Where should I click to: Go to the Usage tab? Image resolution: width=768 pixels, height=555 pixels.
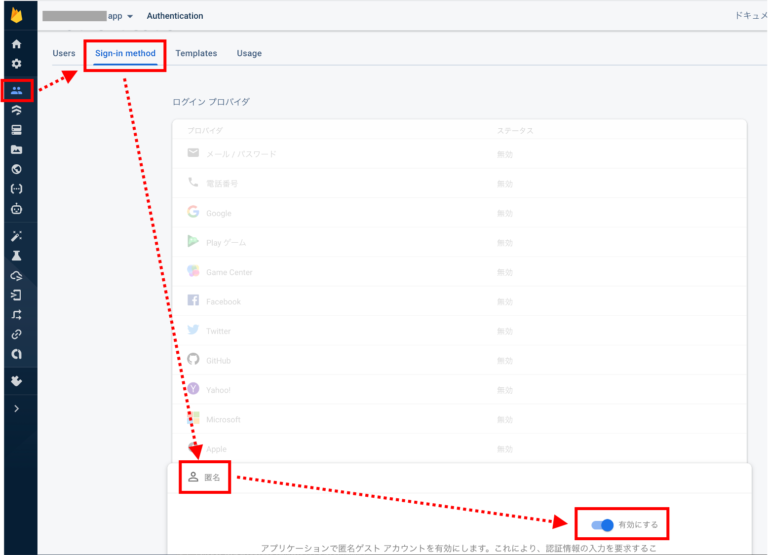(x=249, y=53)
